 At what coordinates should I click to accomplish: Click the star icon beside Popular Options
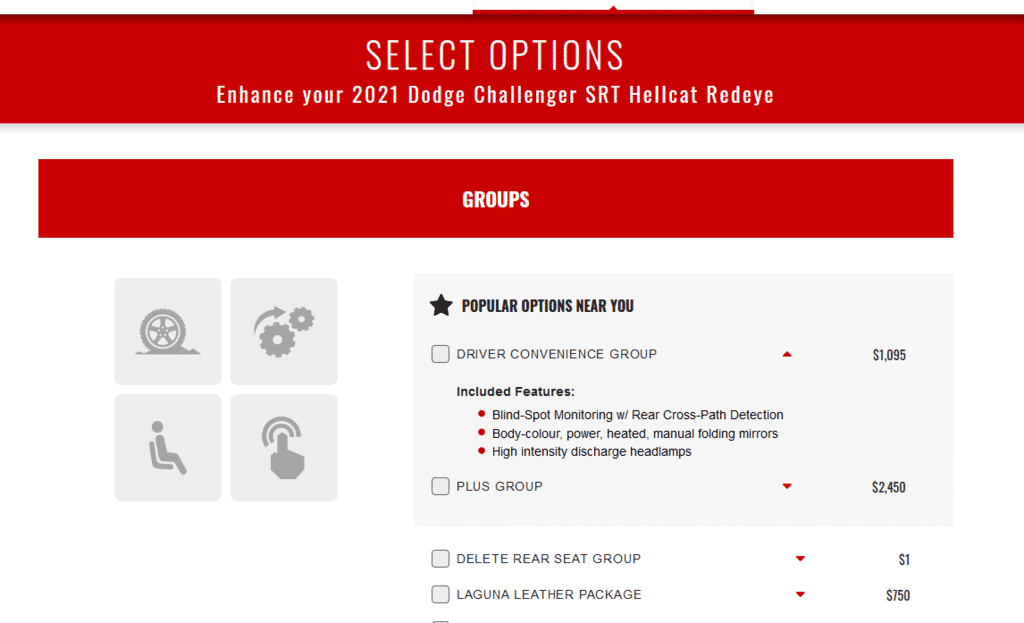click(441, 305)
